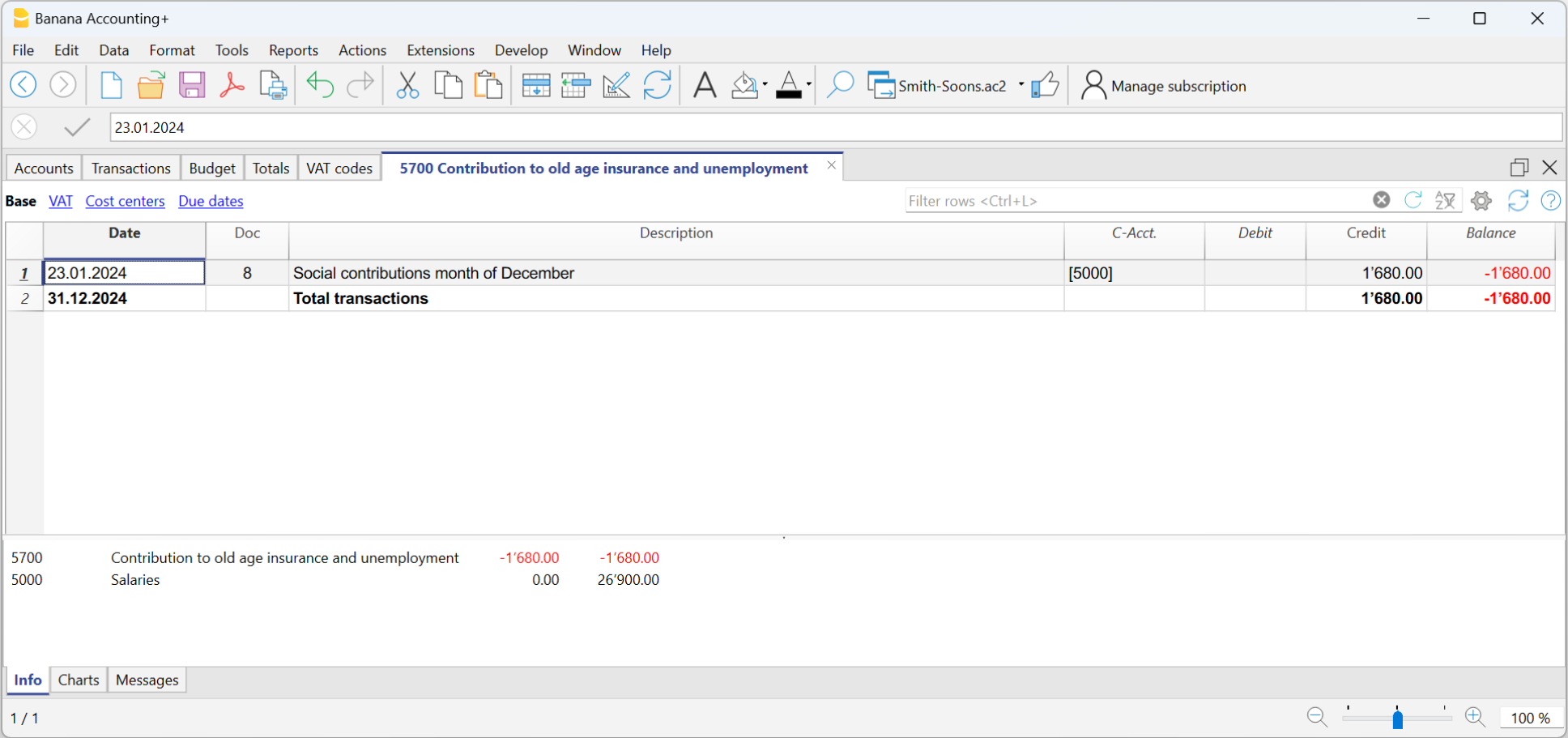Click the Sort rows icon beside the filter
This screenshot has height=738, width=1568.
[x=1445, y=200]
